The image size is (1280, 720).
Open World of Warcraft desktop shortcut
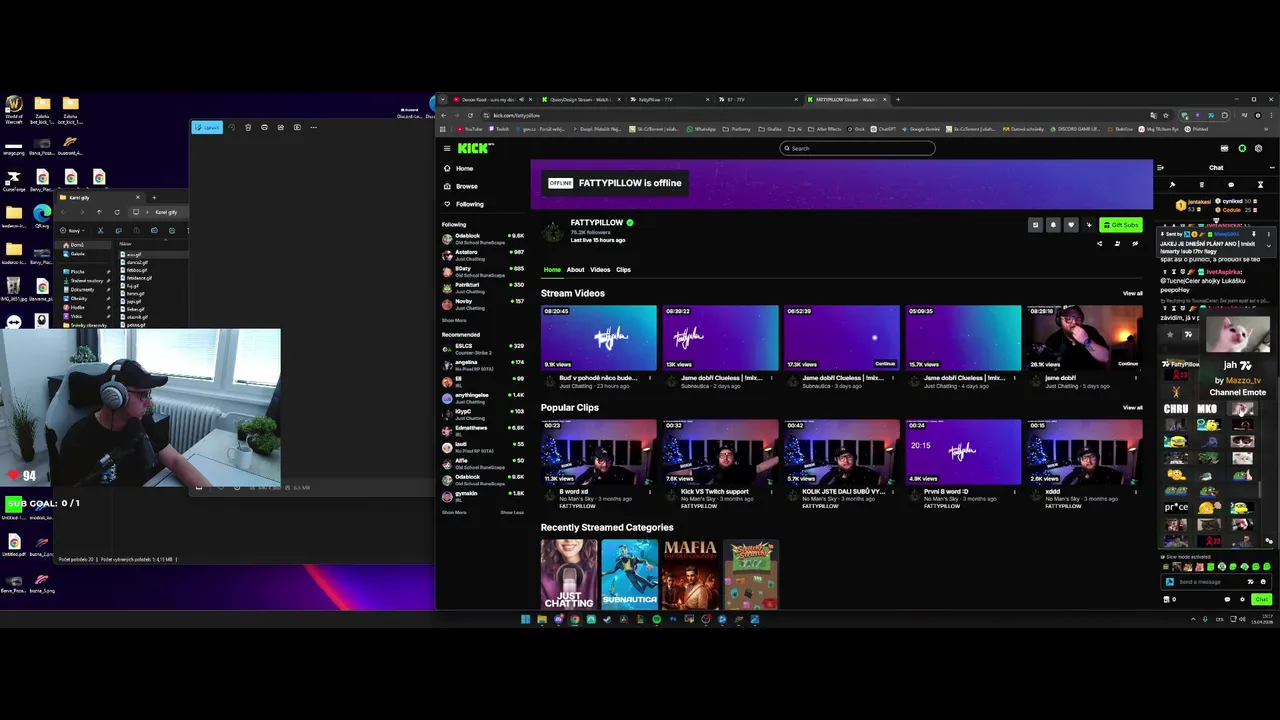14,108
